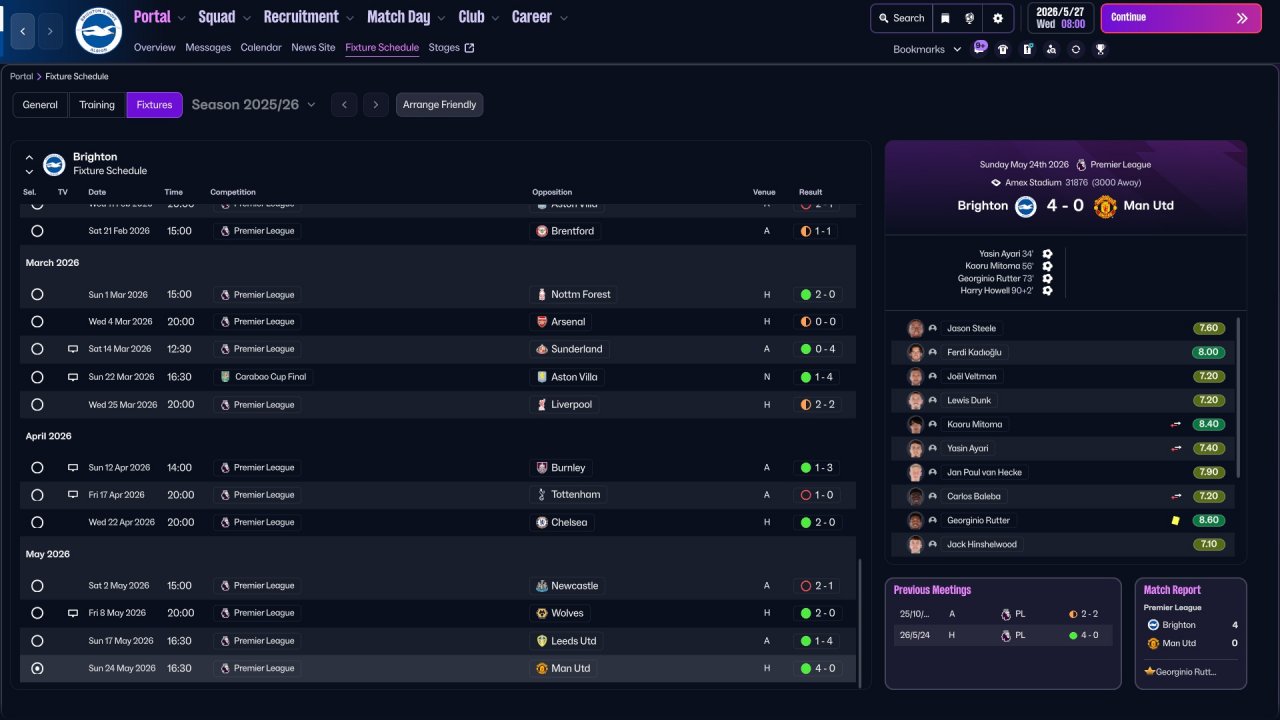Switch to the Training tab
Image resolution: width=1280 pixels, height=720 pixels.
(x=97, y=105)
